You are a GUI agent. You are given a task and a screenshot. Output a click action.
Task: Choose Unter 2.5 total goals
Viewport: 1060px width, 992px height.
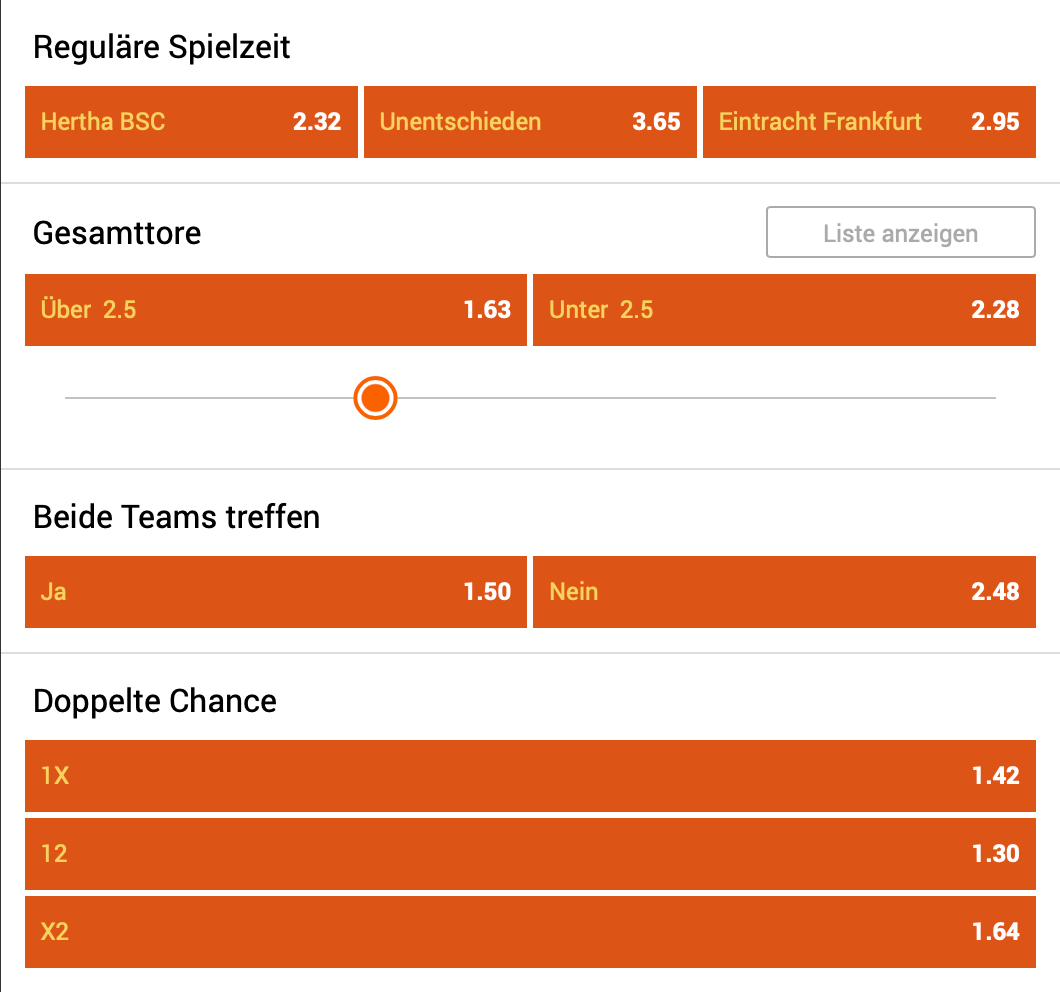coord(783,310)
